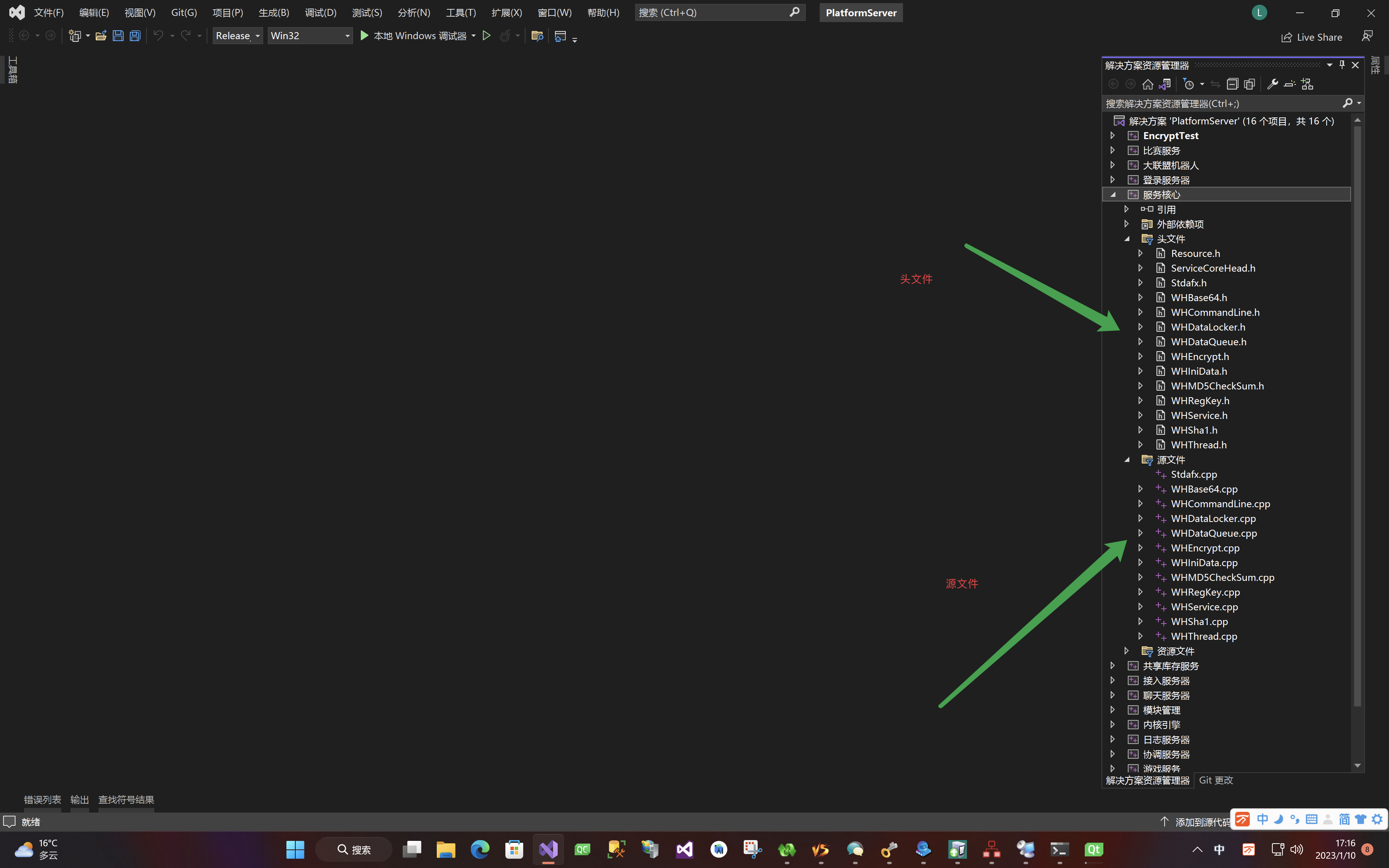Select the Win32 platform dropdown
This screenshot has width=1389, height=868.
pos(310,35)
